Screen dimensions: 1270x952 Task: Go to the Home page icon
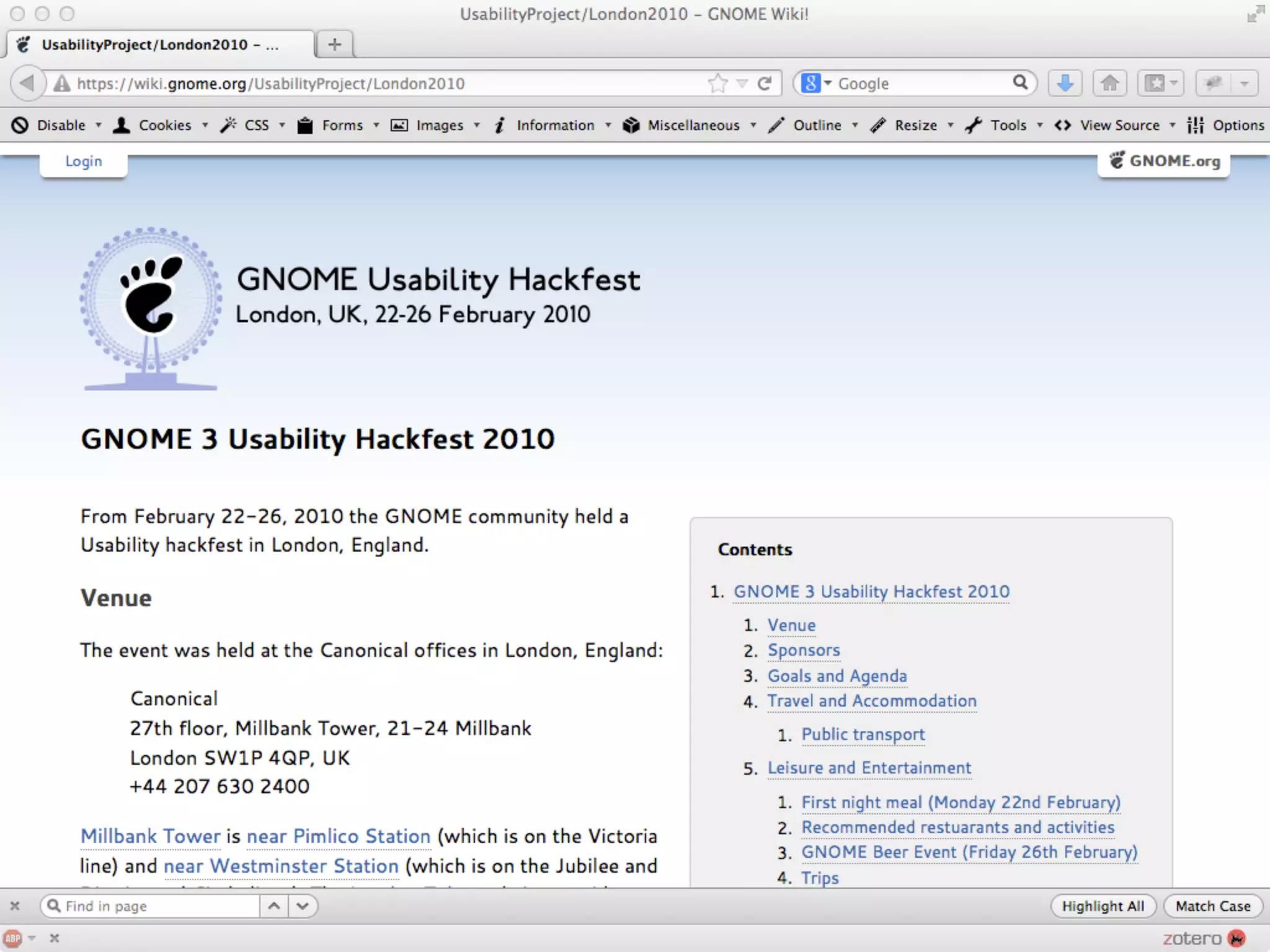click(1109, 83)
